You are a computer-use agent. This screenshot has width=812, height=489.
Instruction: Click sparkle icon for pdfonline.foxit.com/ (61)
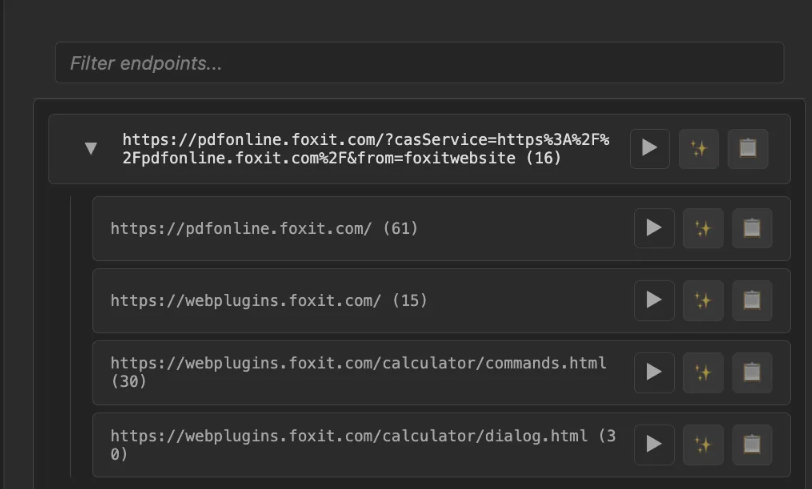click(703, 228)
